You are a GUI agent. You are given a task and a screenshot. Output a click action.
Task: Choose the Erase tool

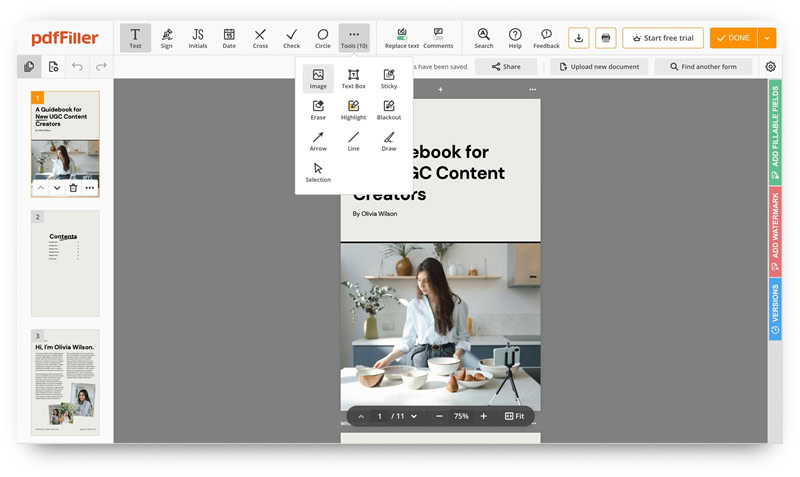[318, 110]
